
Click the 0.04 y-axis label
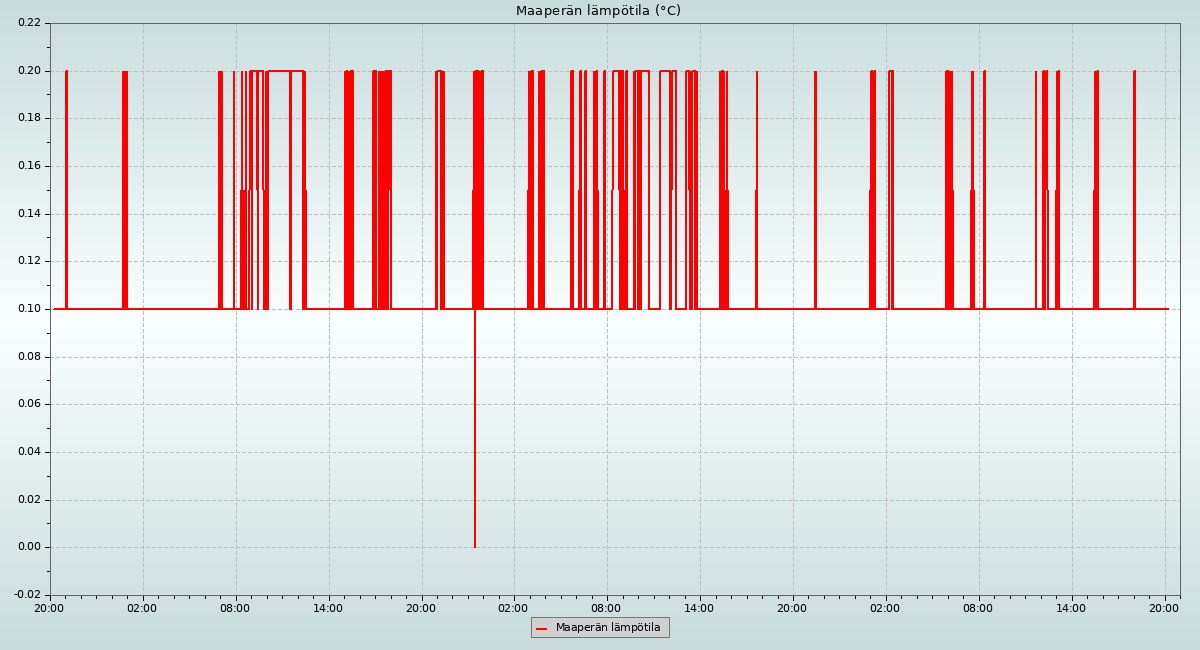pos(30,452)
